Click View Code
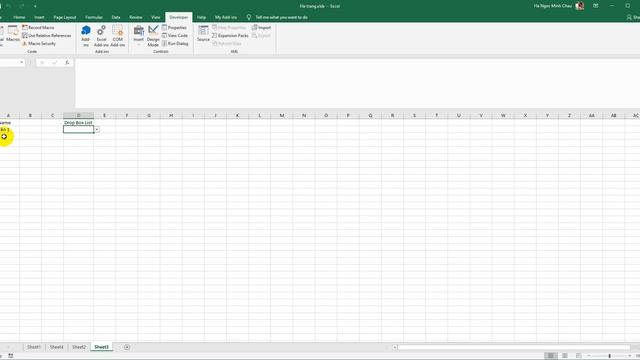This screenshot has height=360, width=640. [175, 36]
